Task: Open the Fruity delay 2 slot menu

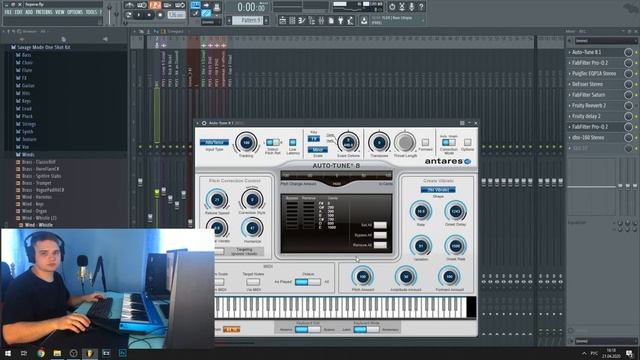Action: (x=570, y=116)
